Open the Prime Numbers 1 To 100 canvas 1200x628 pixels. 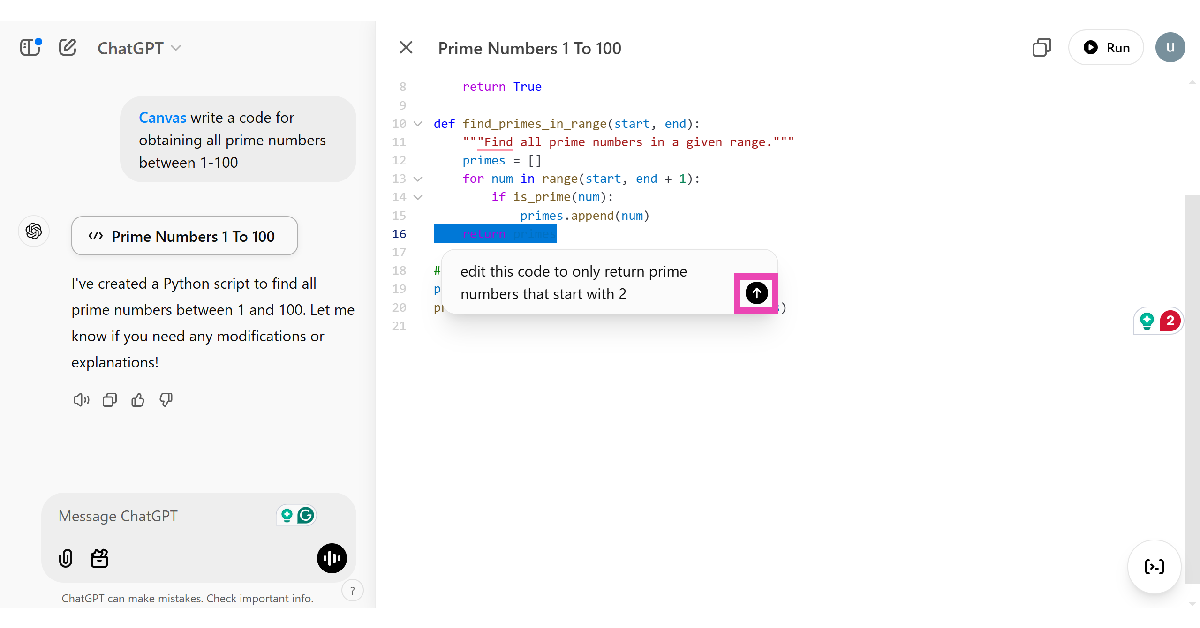184,236
